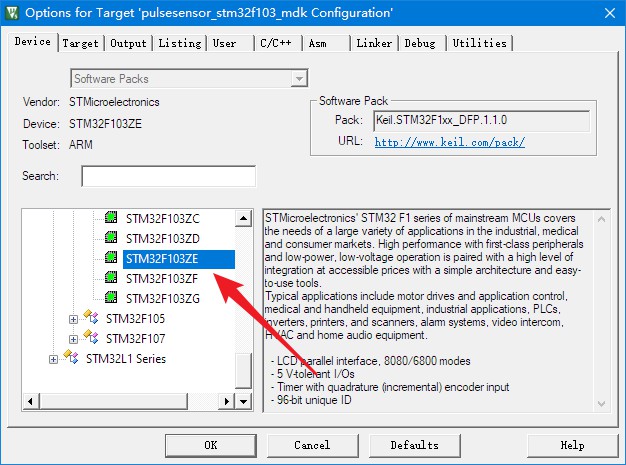Go to the Utilities tab
Screen dimensions: 626x465
tap(479, 43)
